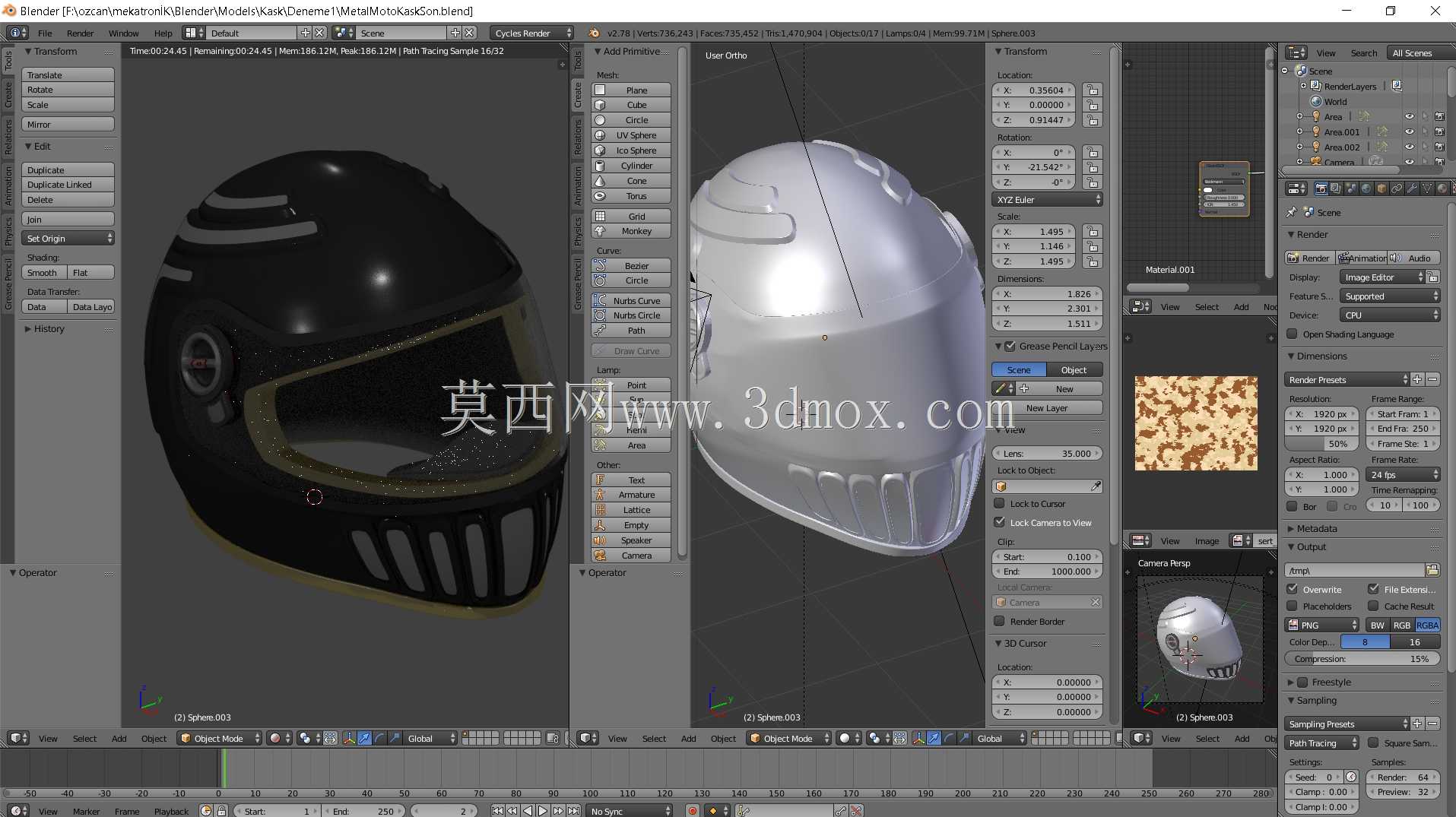
Task: Open the Device CPU dropdown
Action: click(1390, 315)
